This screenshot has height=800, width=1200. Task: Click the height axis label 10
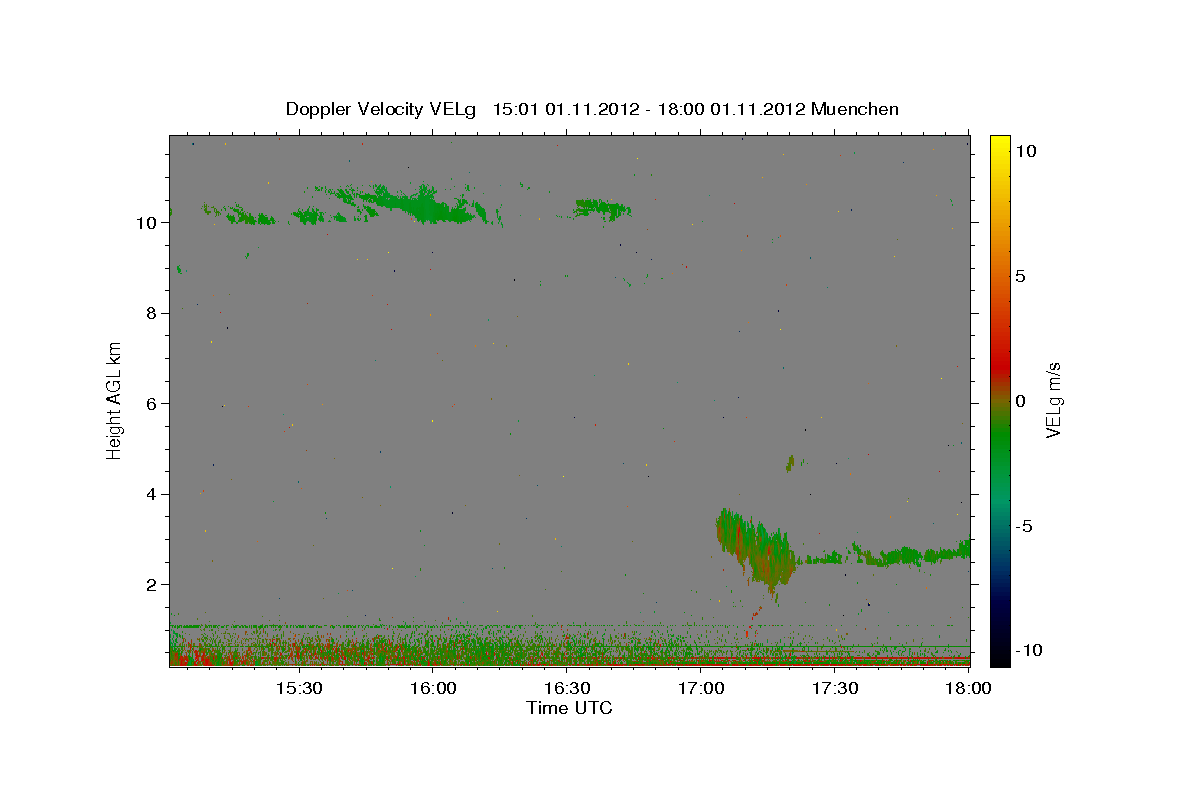[x=148, y=222]
